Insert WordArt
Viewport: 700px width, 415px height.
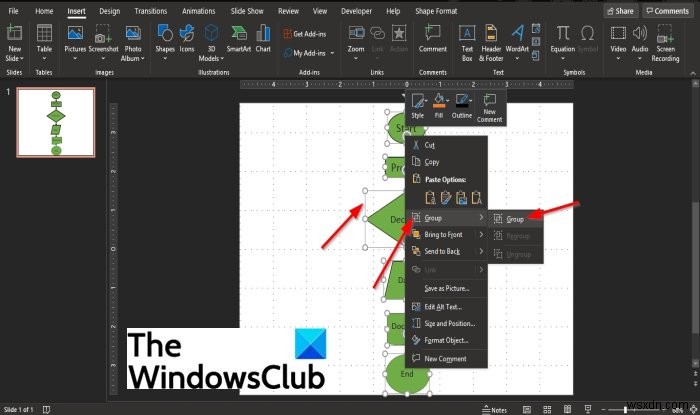(x=517, y=42)
